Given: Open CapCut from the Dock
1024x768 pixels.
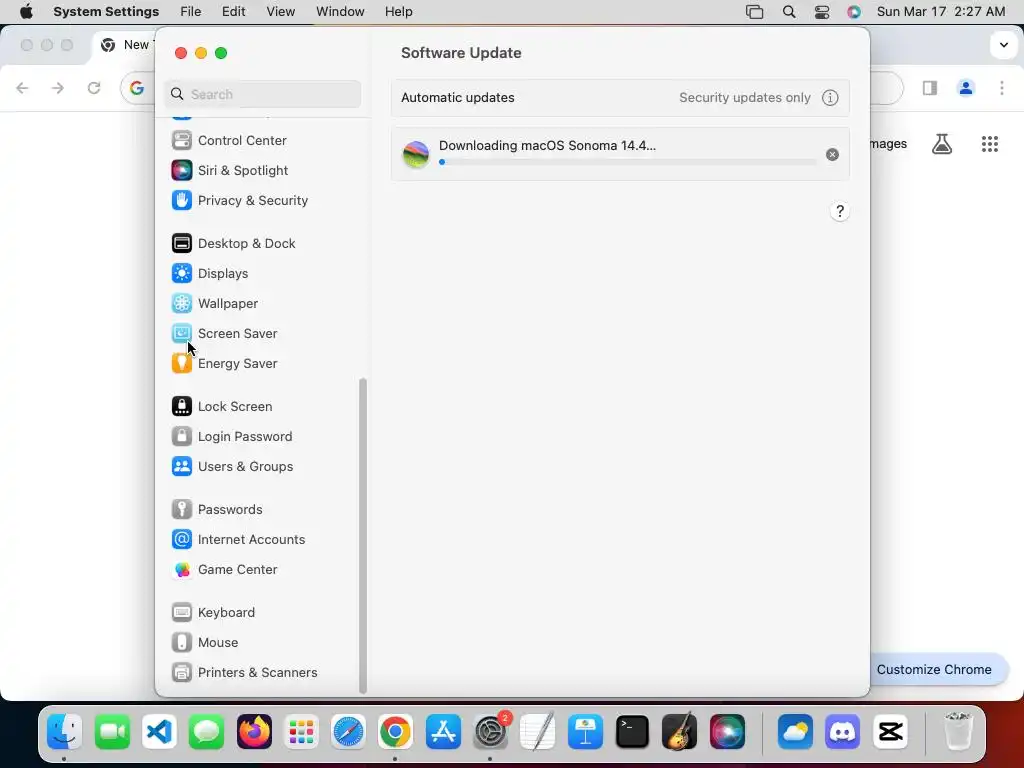Looking at the screenshot, I should click(890, 731).
